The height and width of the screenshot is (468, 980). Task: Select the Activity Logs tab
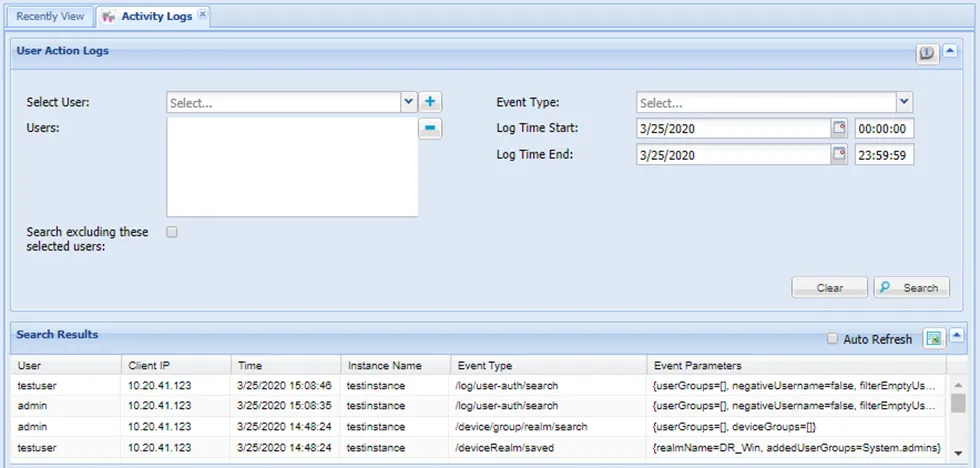[x=153, y=17]
